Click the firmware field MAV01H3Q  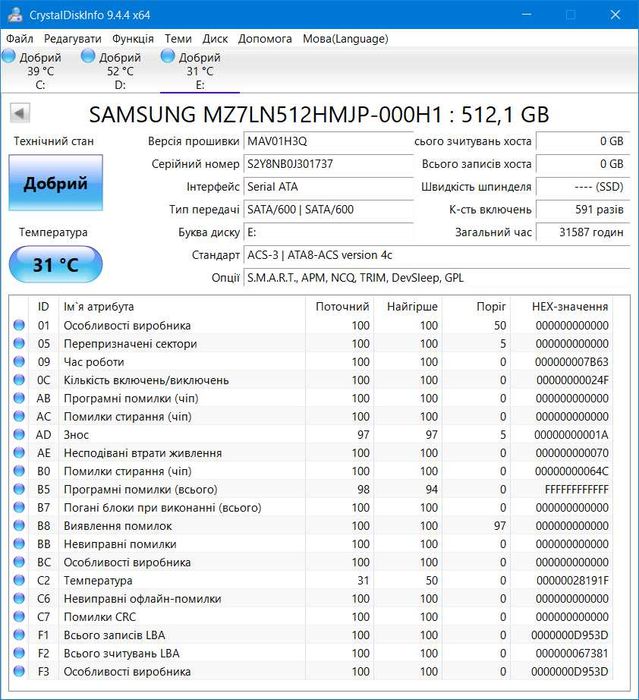[328, 141]
